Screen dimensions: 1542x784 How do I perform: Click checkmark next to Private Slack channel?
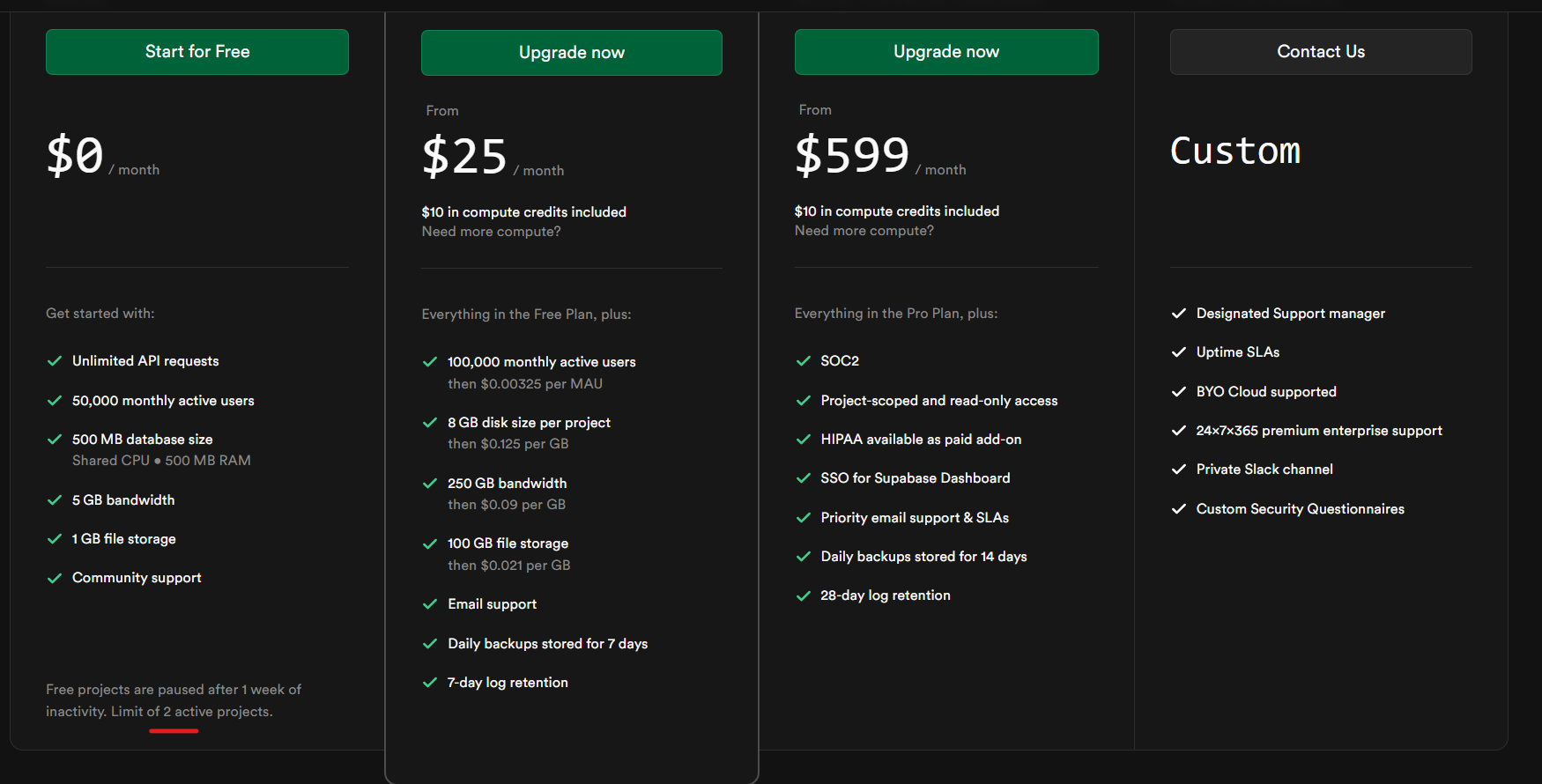point(1179,470)
